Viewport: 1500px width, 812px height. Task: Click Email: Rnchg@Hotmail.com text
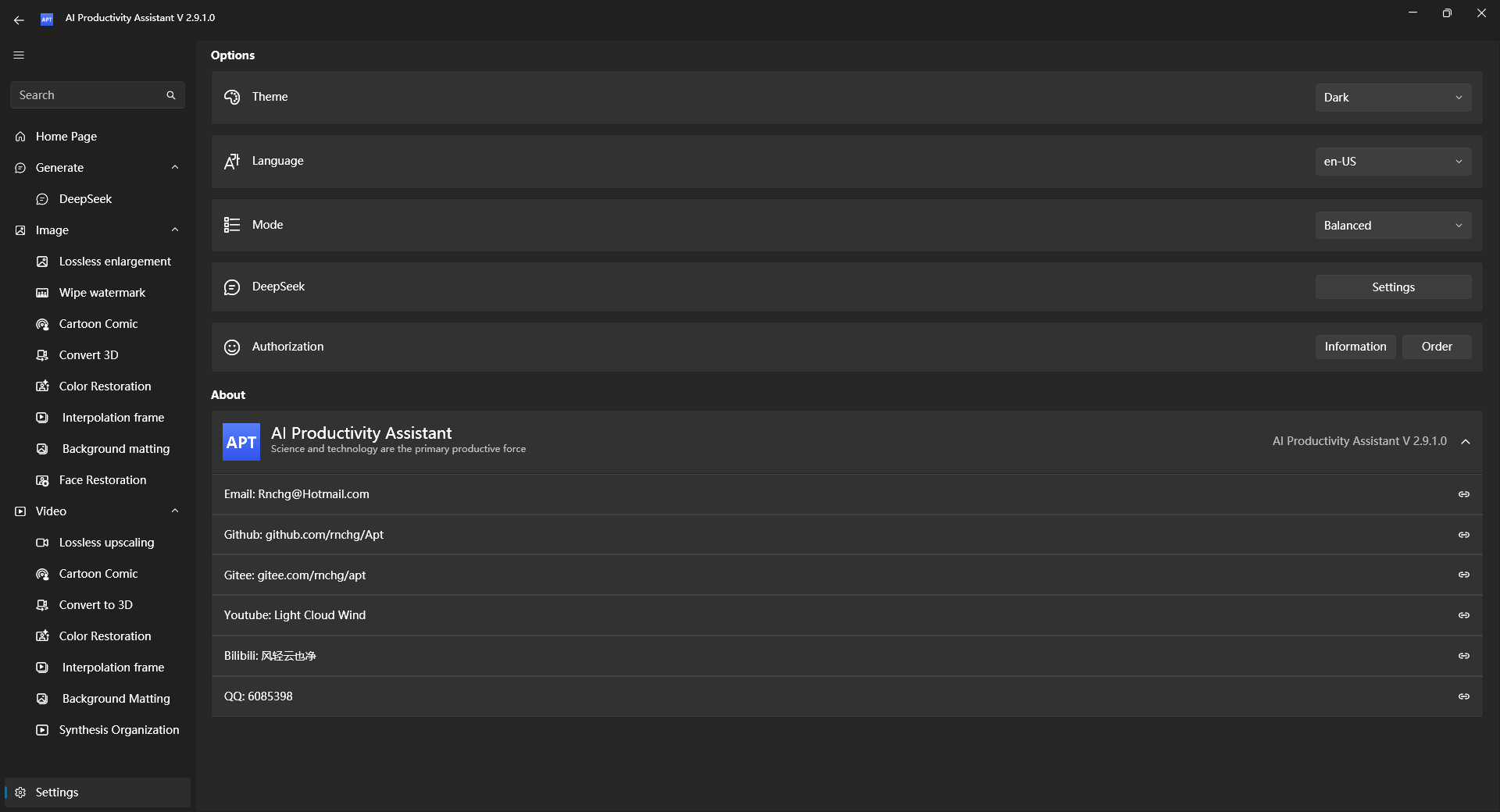[297, 494]
